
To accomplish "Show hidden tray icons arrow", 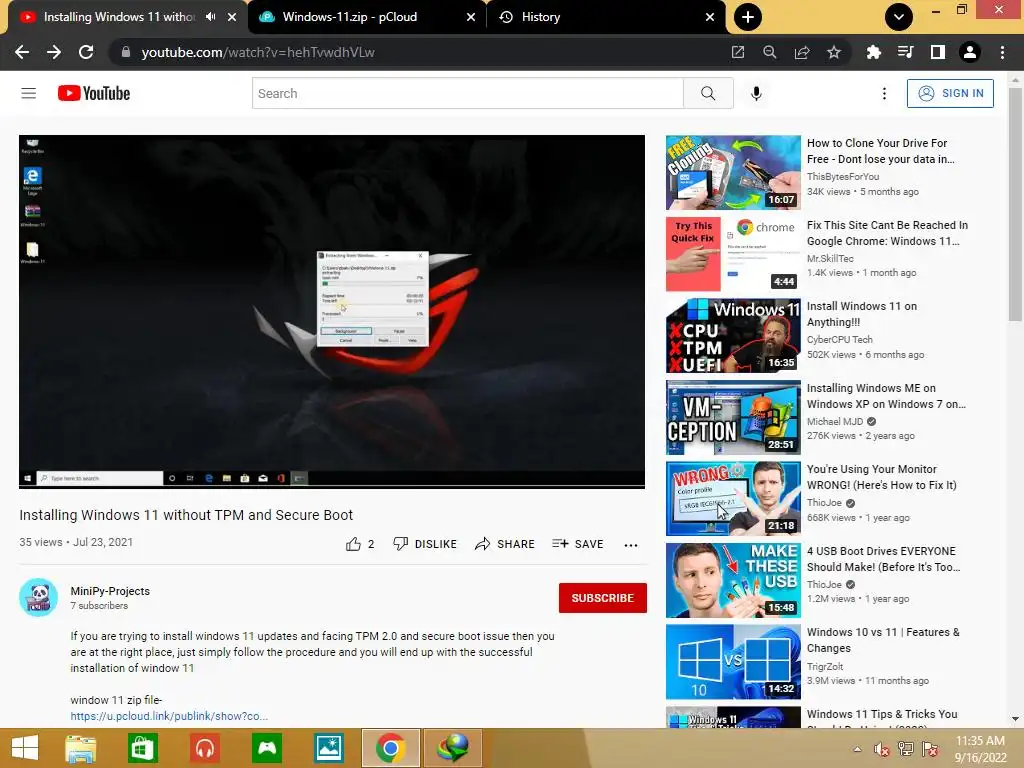I will click(857, 748).
